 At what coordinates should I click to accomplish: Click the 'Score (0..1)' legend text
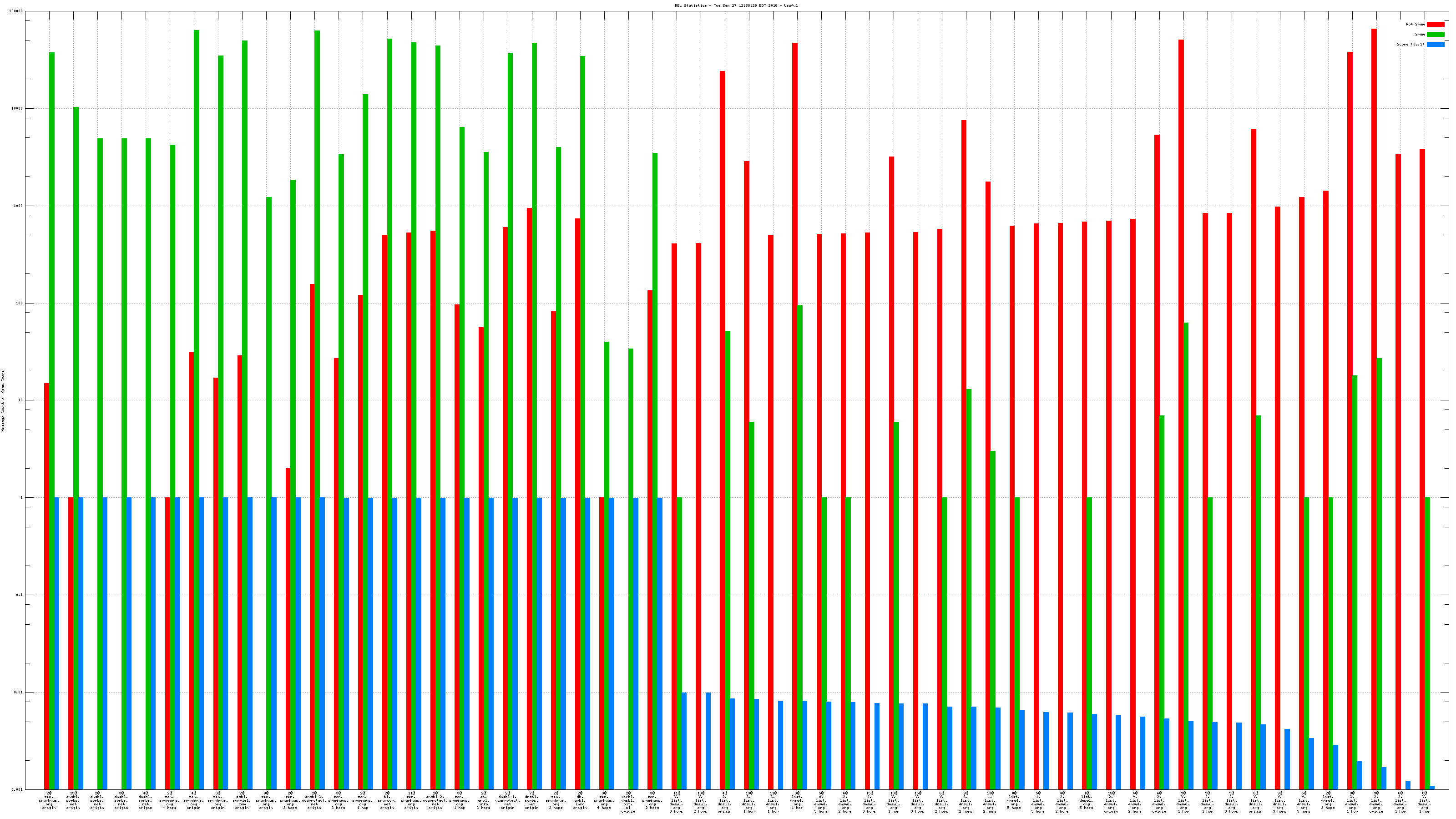point(1410,44)
